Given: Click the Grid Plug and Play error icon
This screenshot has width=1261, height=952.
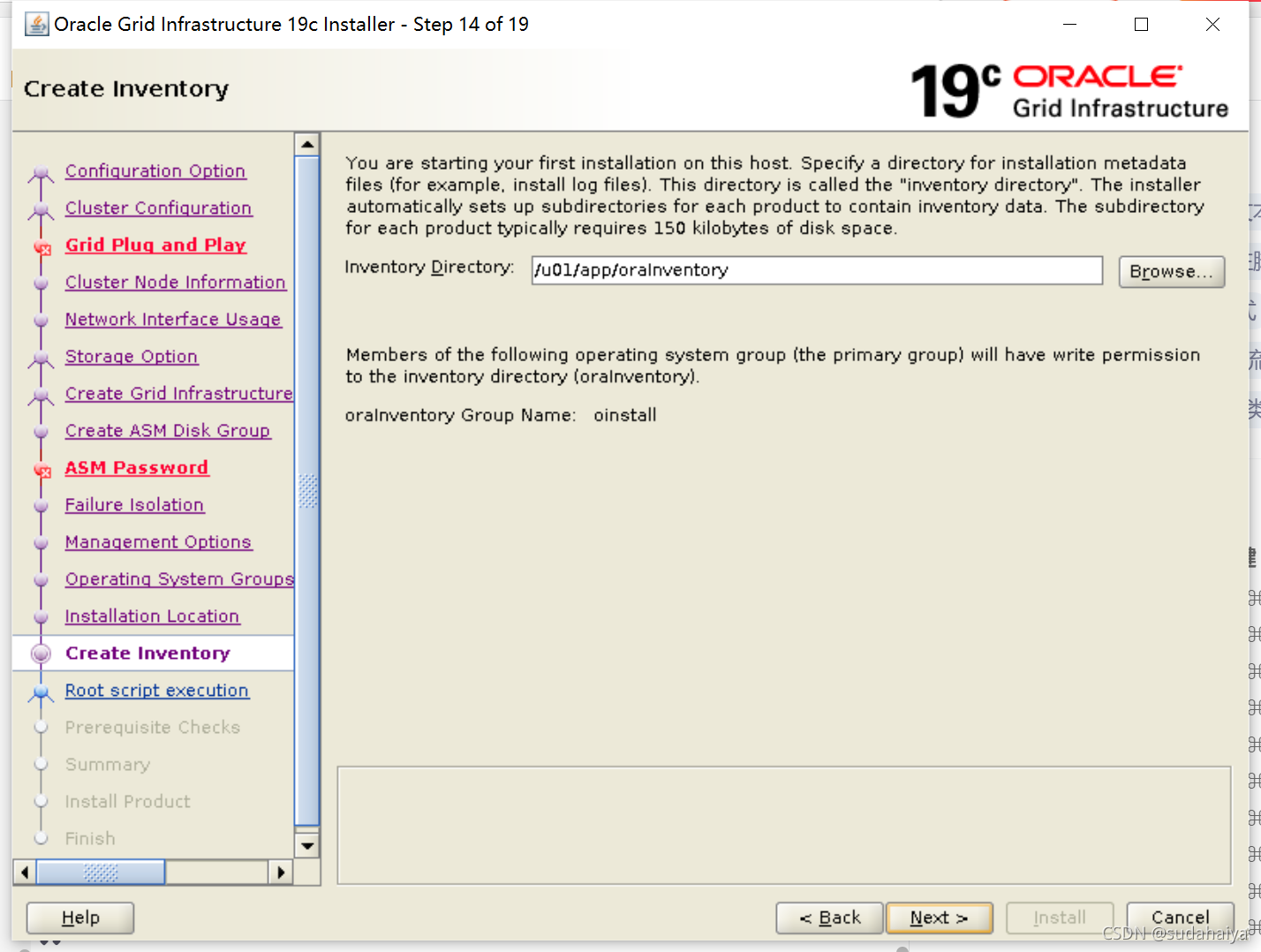Looking at the screenshot, I should point(42,247).
